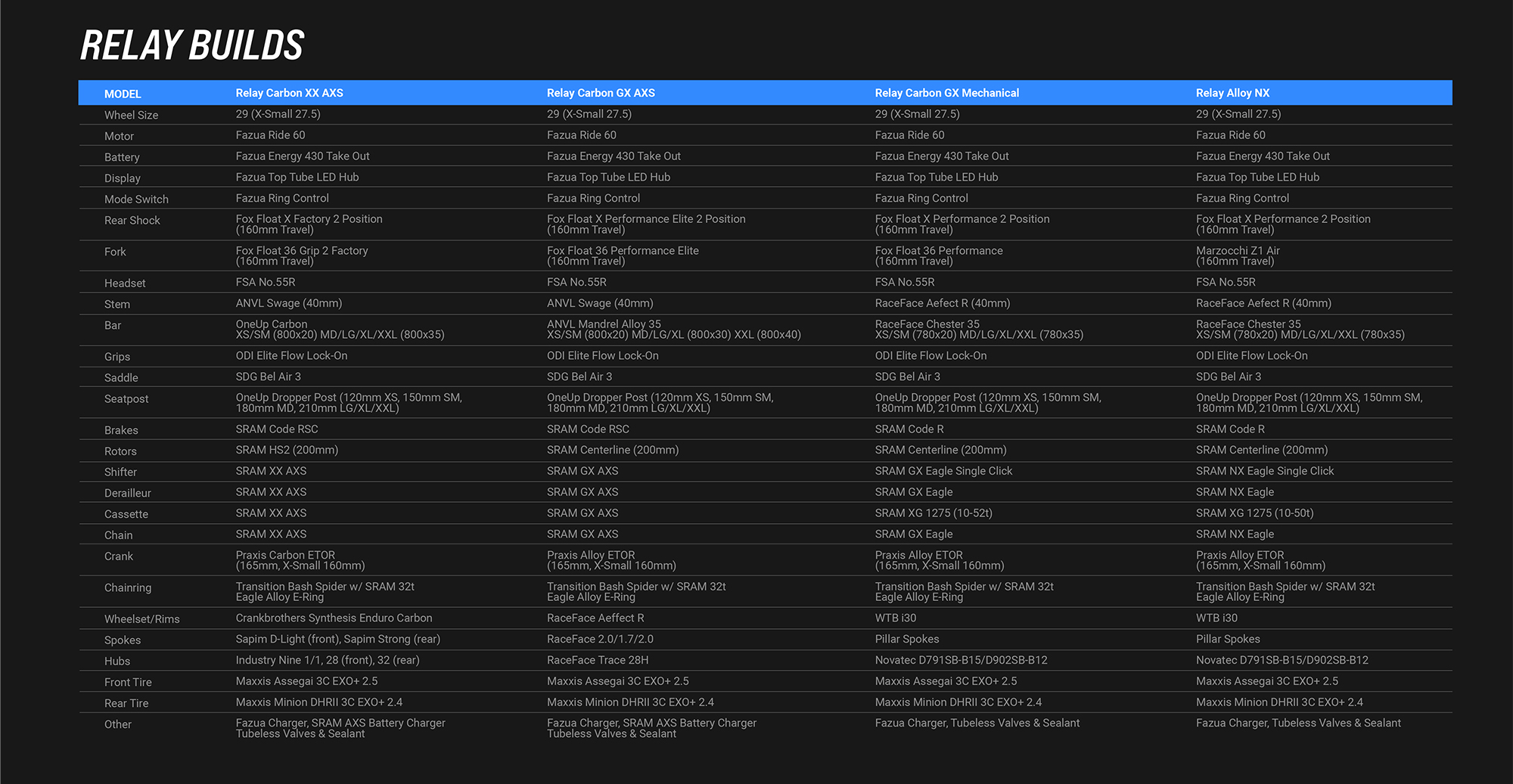Click WTB i30 cell under GX Mechanical
The image size is (1513, 784).
896,618
